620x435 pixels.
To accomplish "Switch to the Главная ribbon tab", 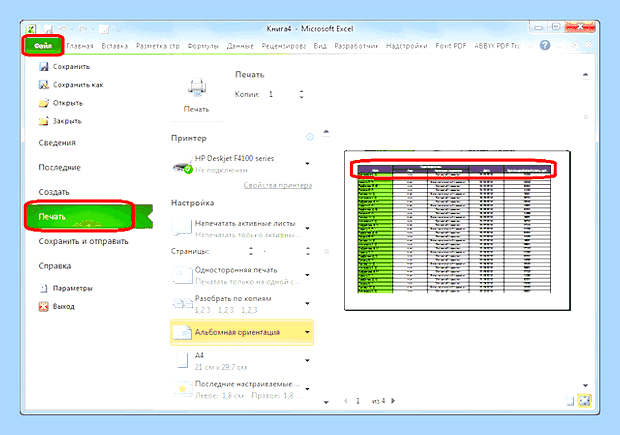I will coord(80,46).
